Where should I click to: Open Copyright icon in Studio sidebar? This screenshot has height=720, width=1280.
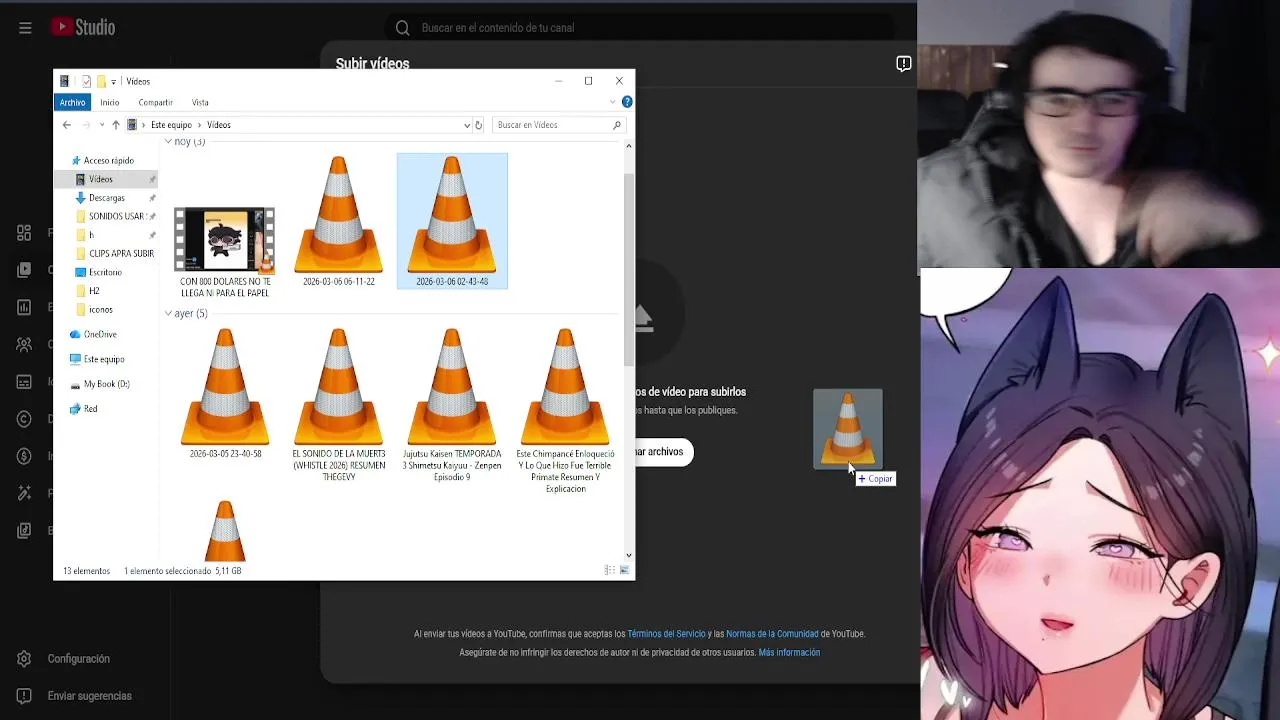pos(24,418)
